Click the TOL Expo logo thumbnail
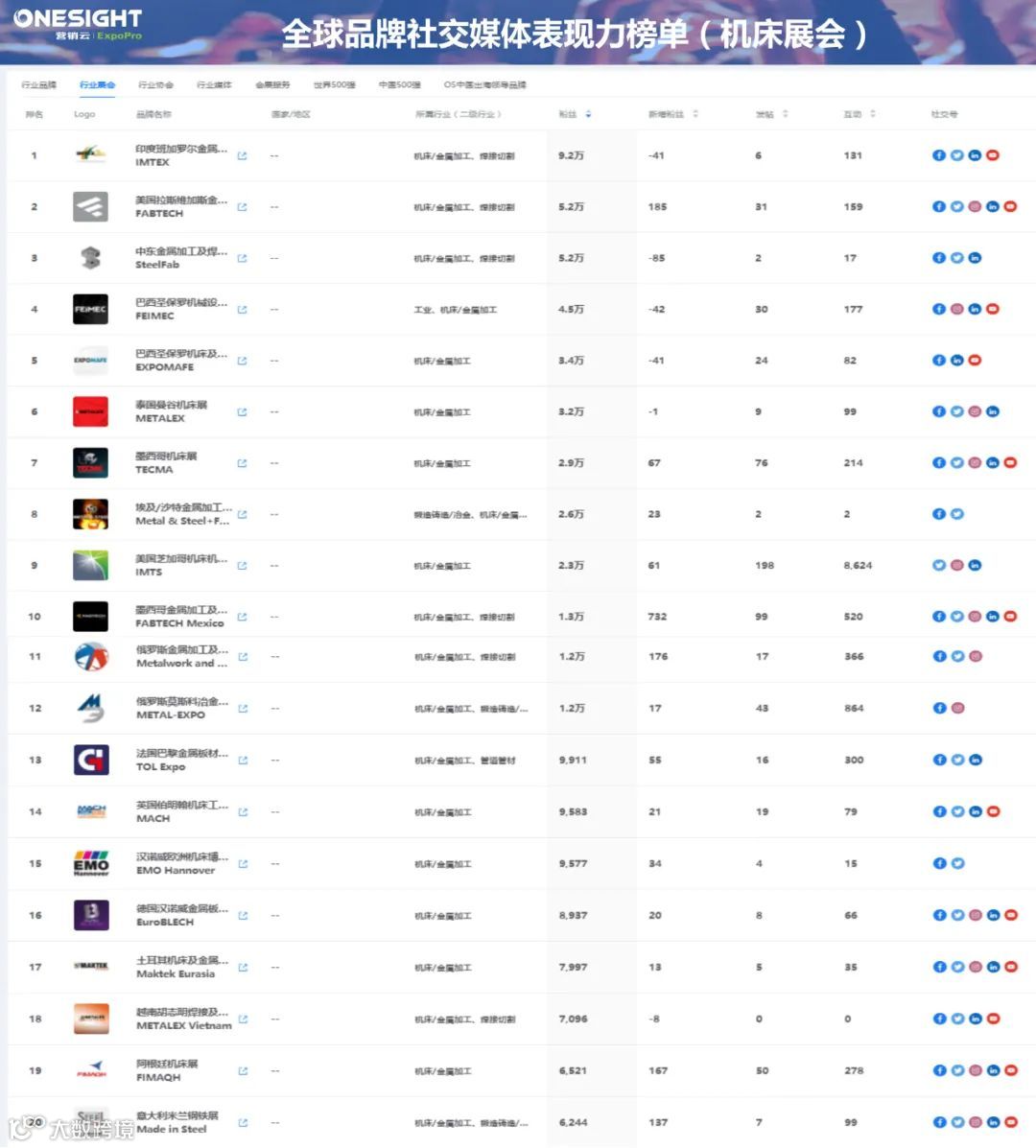This screenshot has height=1148, width=1036. [91, 760]
